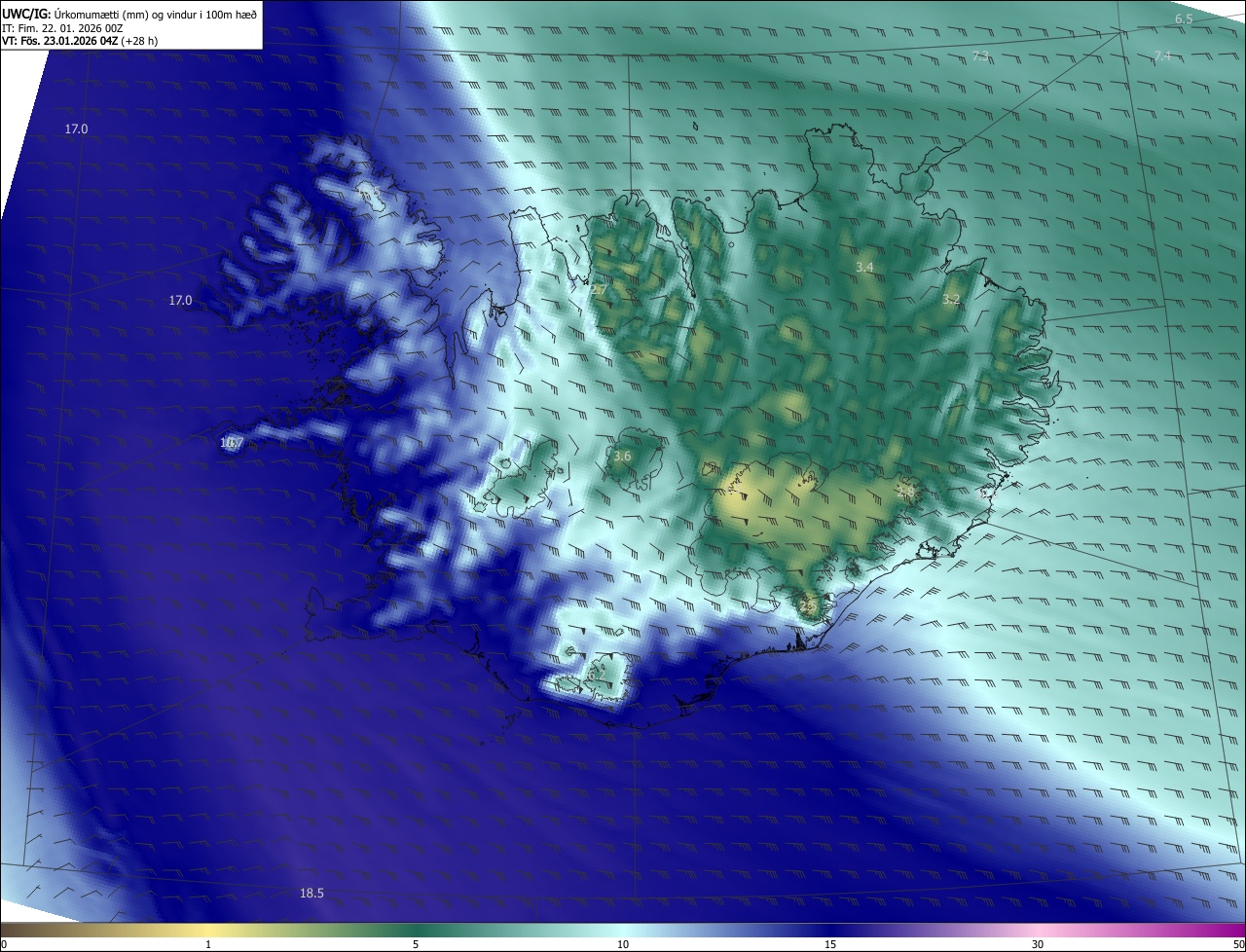Click the colorbar at the 5 tick

416,944
